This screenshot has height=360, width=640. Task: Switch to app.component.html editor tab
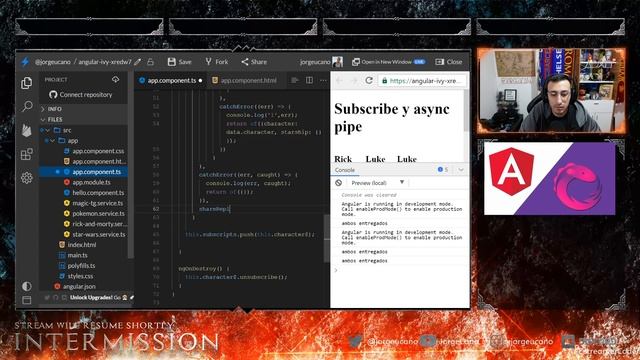pos(245,80)
